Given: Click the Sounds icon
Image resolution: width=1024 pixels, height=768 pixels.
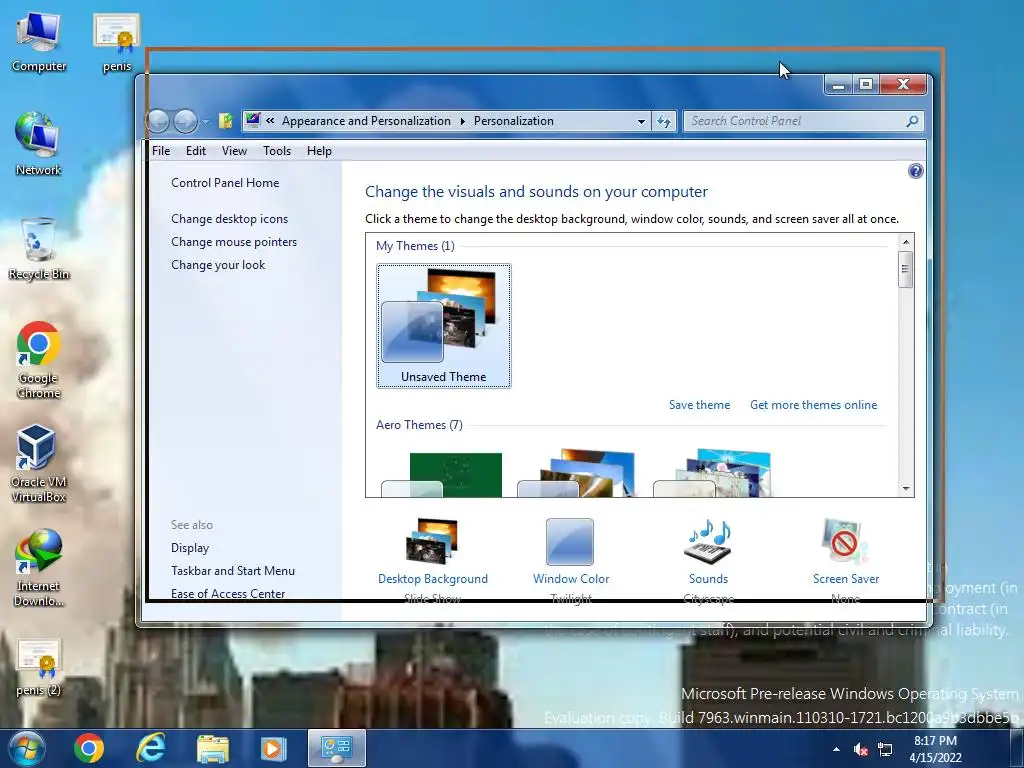Looking at the screenshot, I should click(x=709, y=541).
